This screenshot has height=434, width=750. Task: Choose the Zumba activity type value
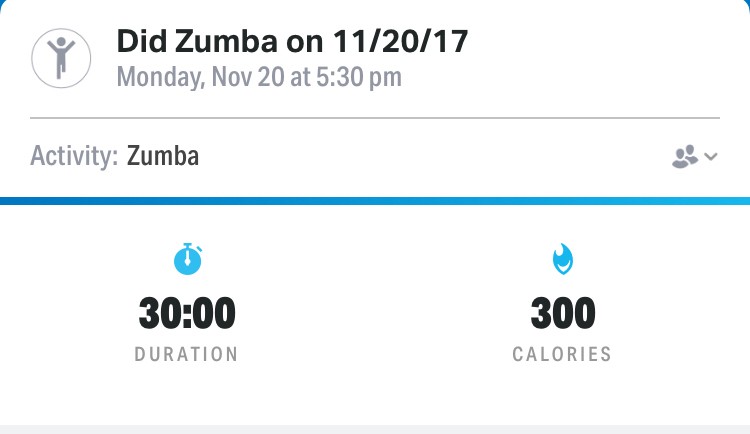click(x=163, y=156)
